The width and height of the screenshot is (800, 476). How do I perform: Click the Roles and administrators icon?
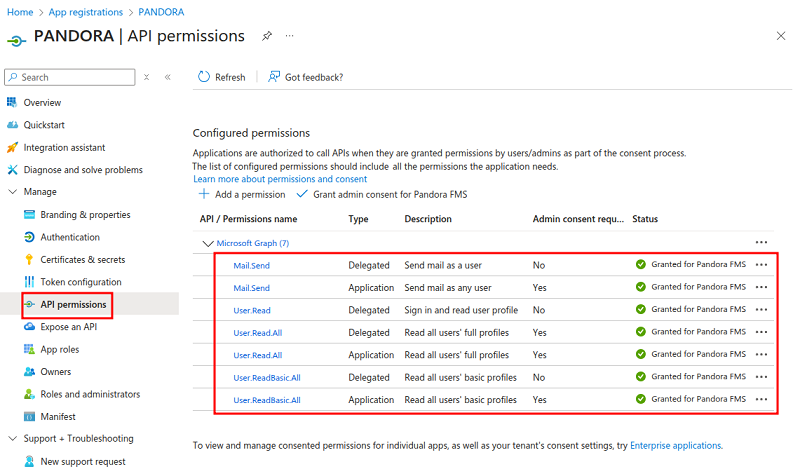point(30,394)
